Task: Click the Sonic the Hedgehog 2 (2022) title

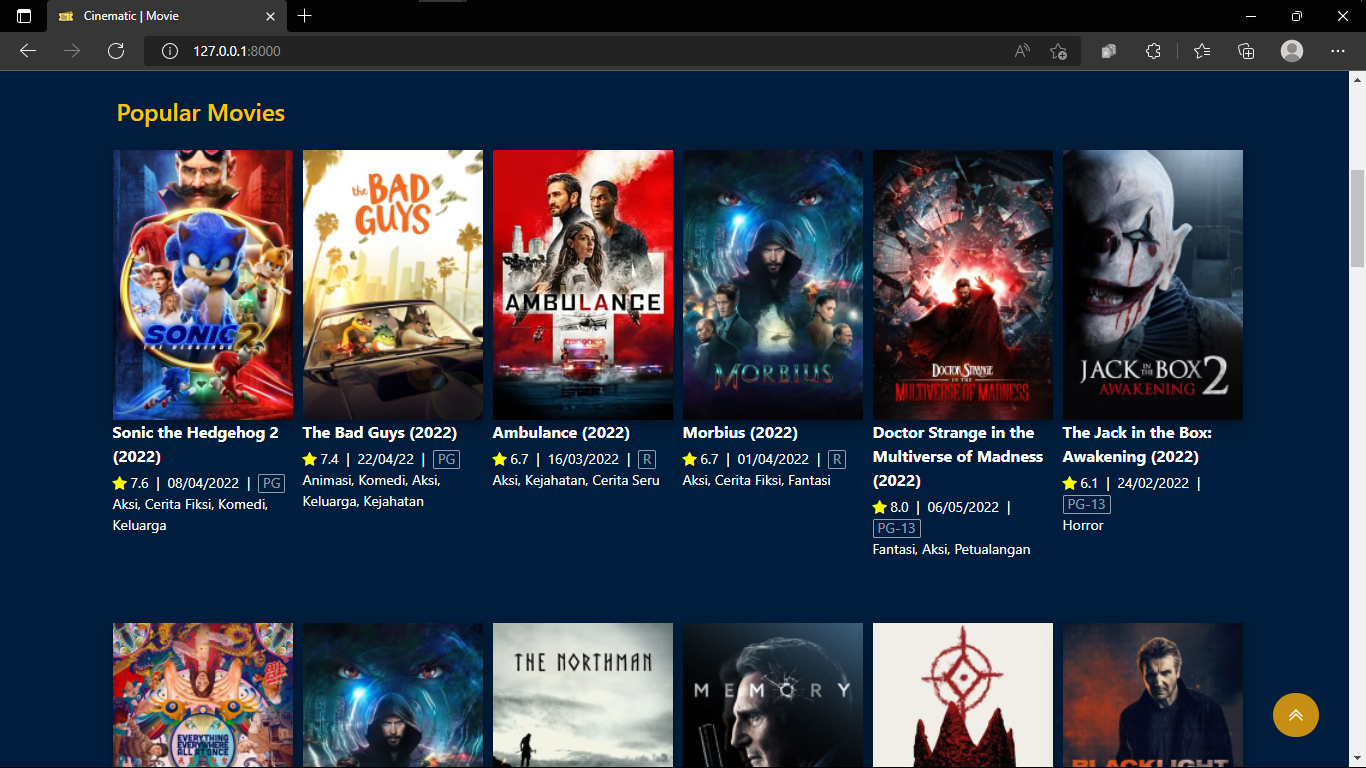Action: click(x=196, y=445)
